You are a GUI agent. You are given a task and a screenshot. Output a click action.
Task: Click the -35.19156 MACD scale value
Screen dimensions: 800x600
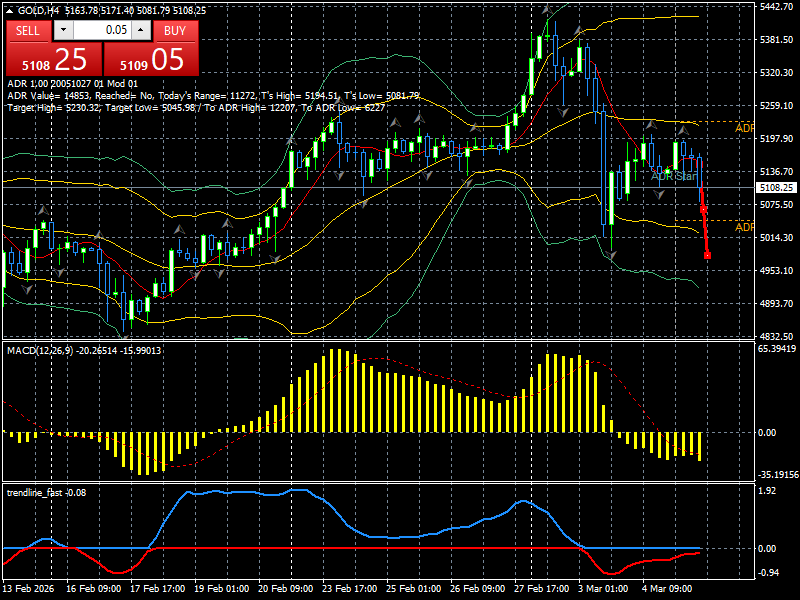778,474
